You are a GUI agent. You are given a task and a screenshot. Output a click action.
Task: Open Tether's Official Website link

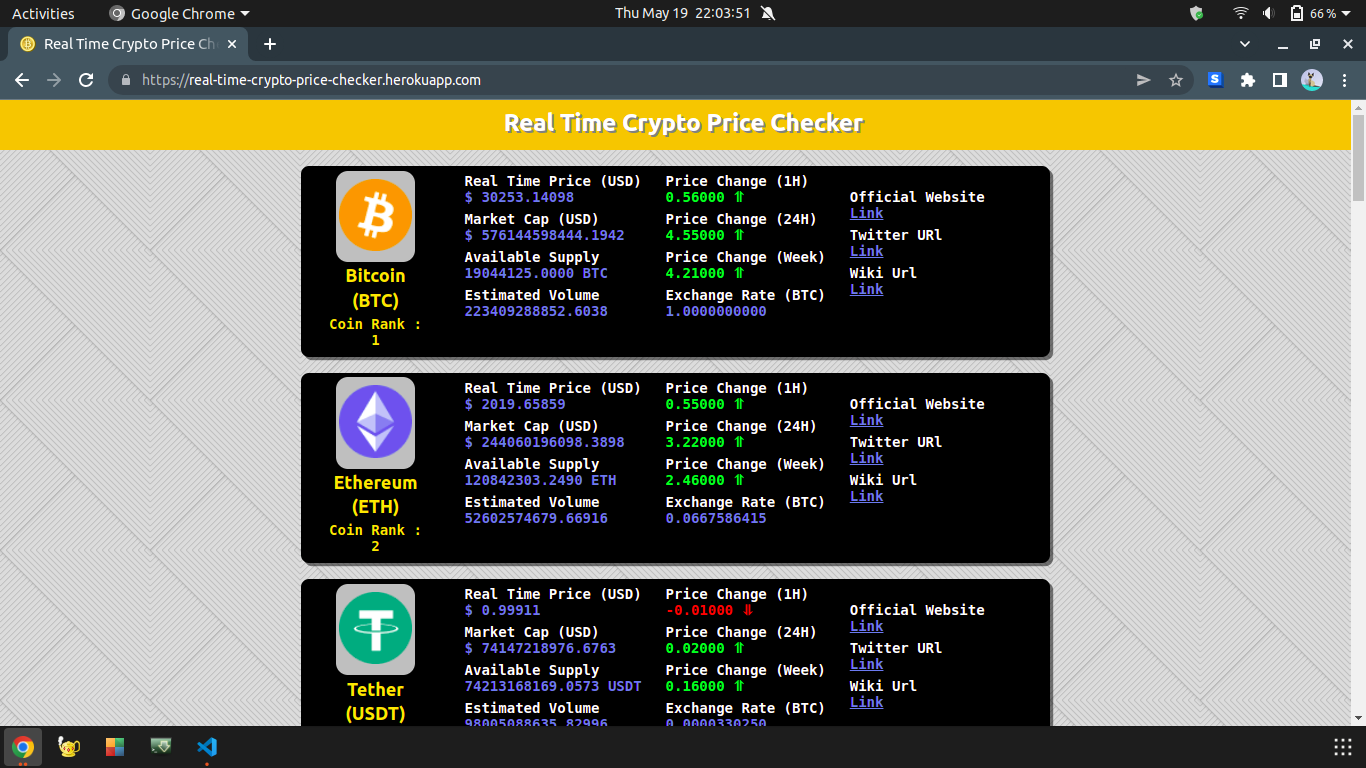pos(866,626)
